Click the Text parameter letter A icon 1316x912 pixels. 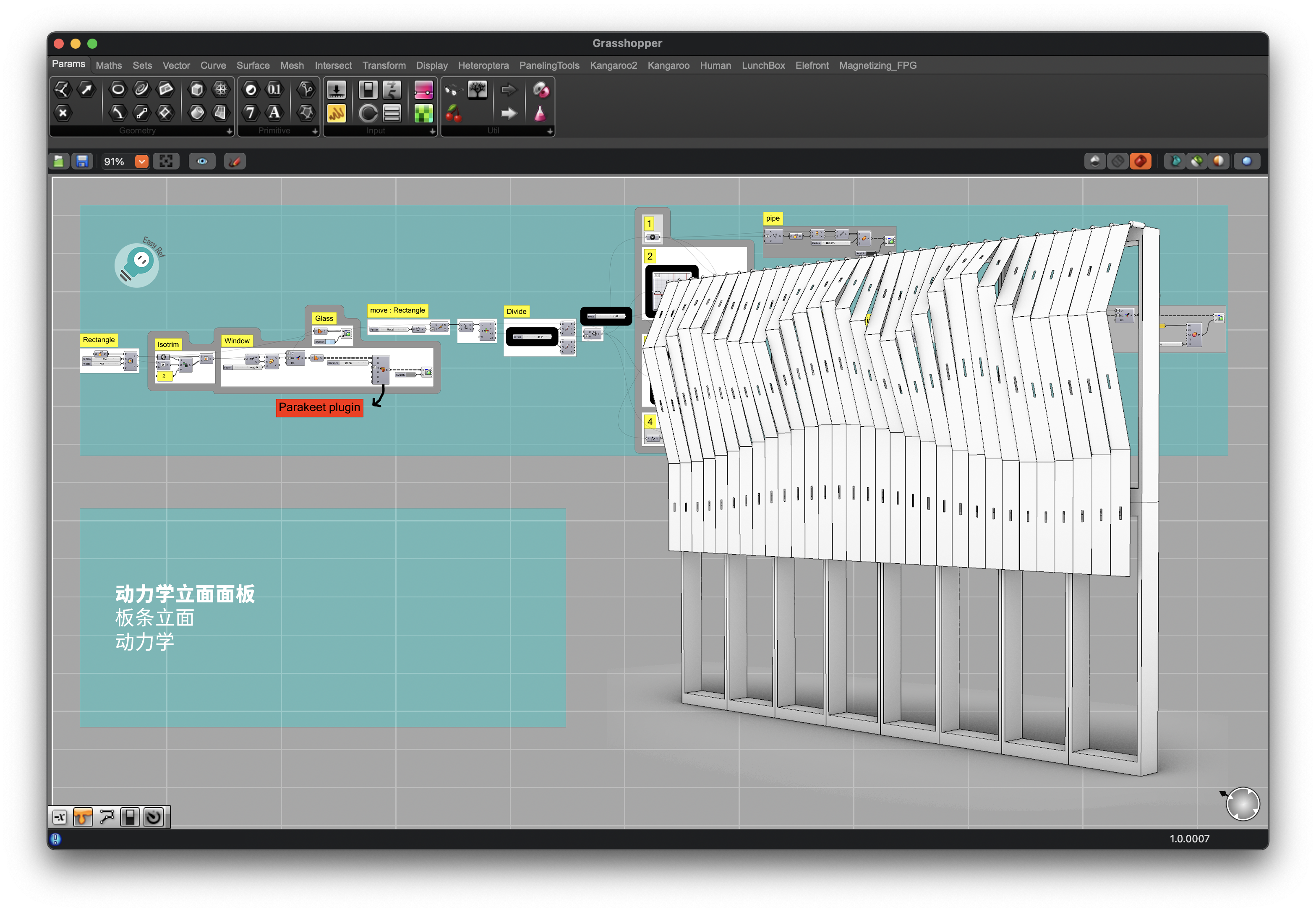pos(274,112)
